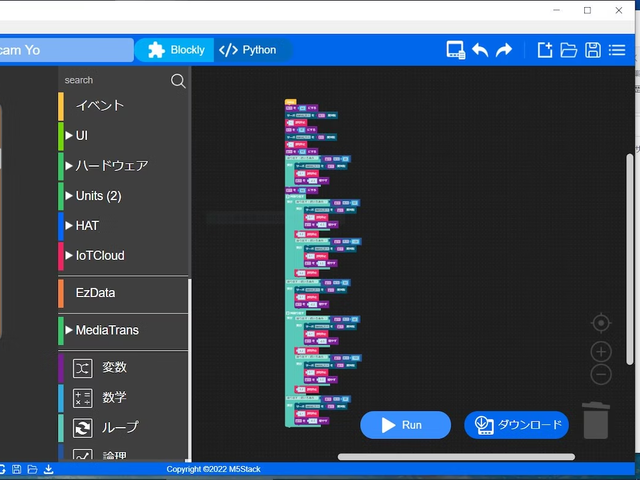
Task: Open the UI simulator device icon
Action: coord(456,50)
